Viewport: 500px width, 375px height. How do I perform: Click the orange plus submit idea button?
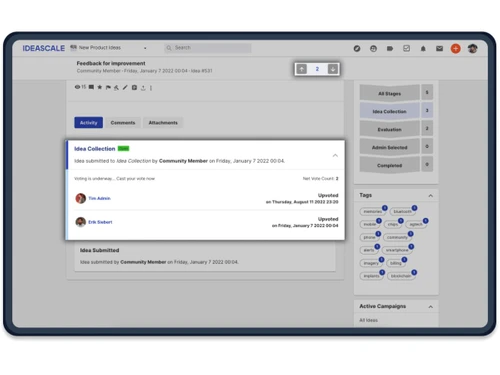click(x=456, y=49)
